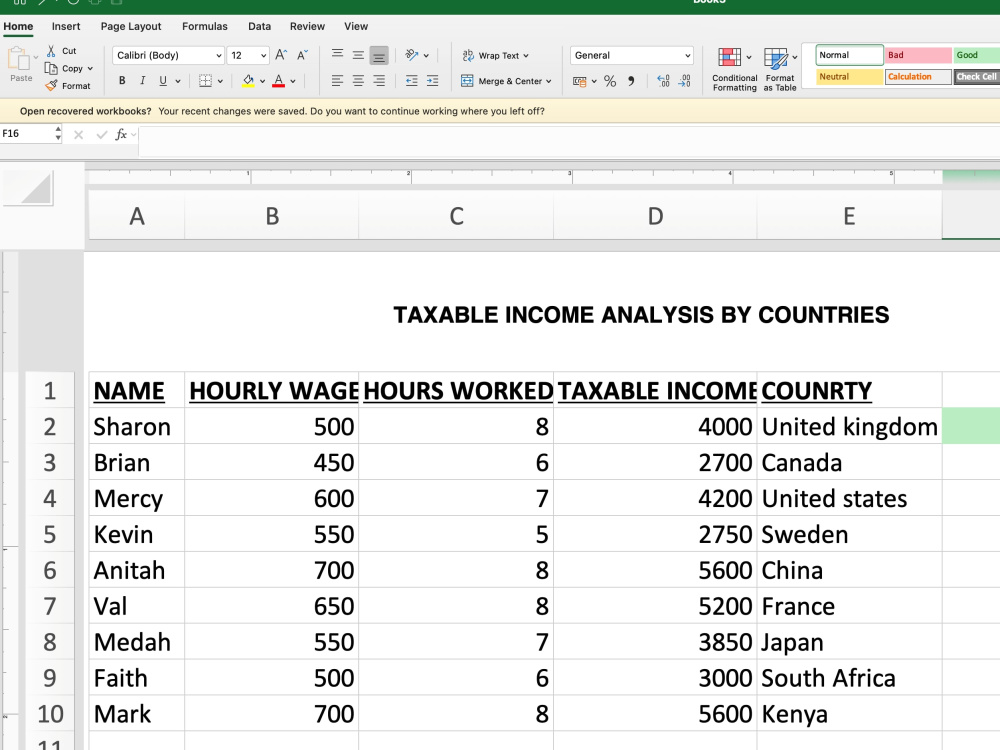Click the confirm checkmark formula icon
Viewport: 1000px width, 750px height.
click(101, 135)
